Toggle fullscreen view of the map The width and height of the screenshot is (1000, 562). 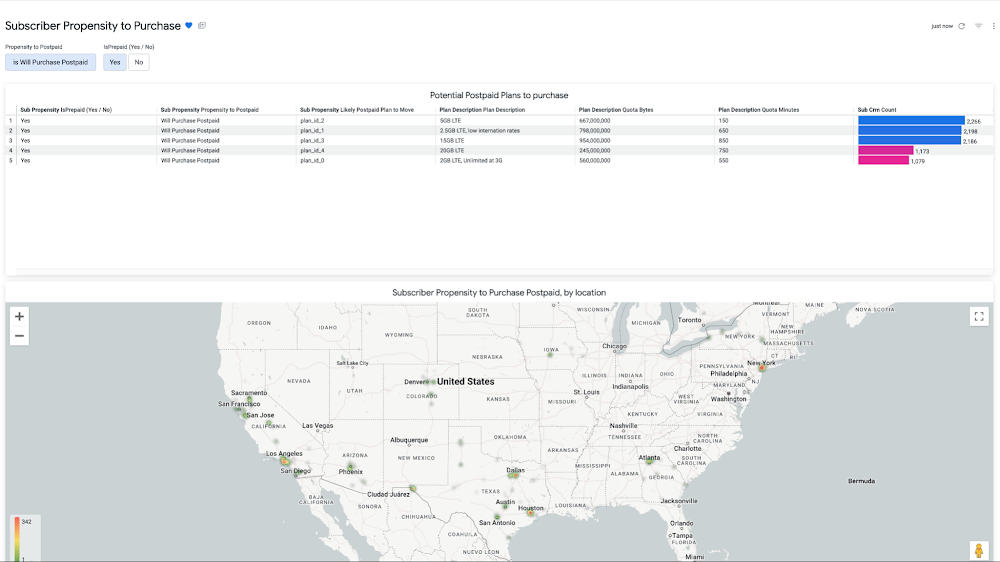[979, 316]
